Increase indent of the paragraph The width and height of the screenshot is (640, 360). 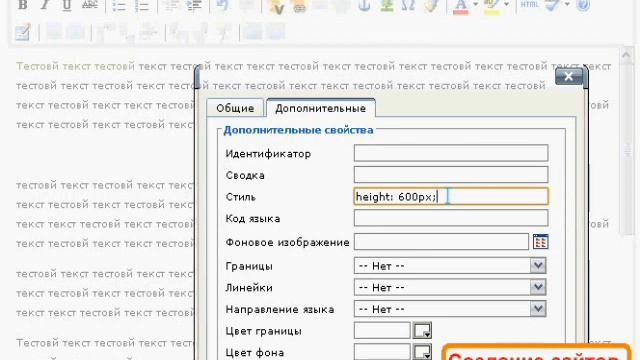(x=194, y=5)
